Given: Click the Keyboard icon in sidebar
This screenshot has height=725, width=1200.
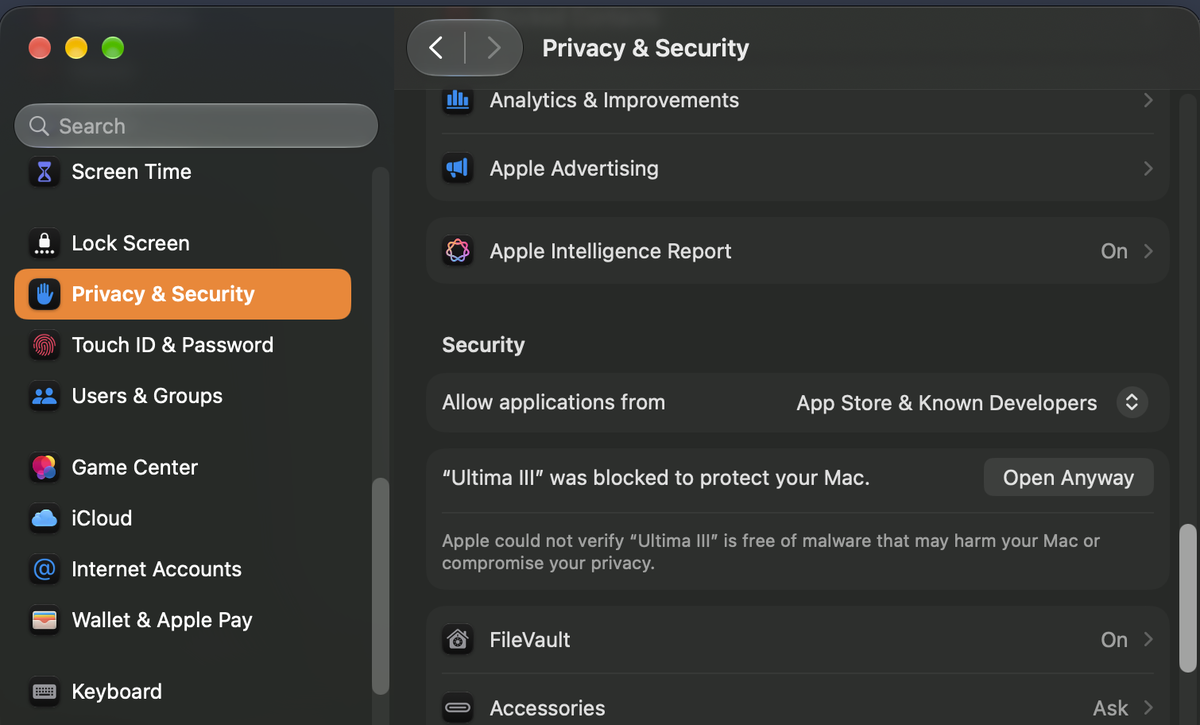Looking at the screenshot, I should coord(44,691).
